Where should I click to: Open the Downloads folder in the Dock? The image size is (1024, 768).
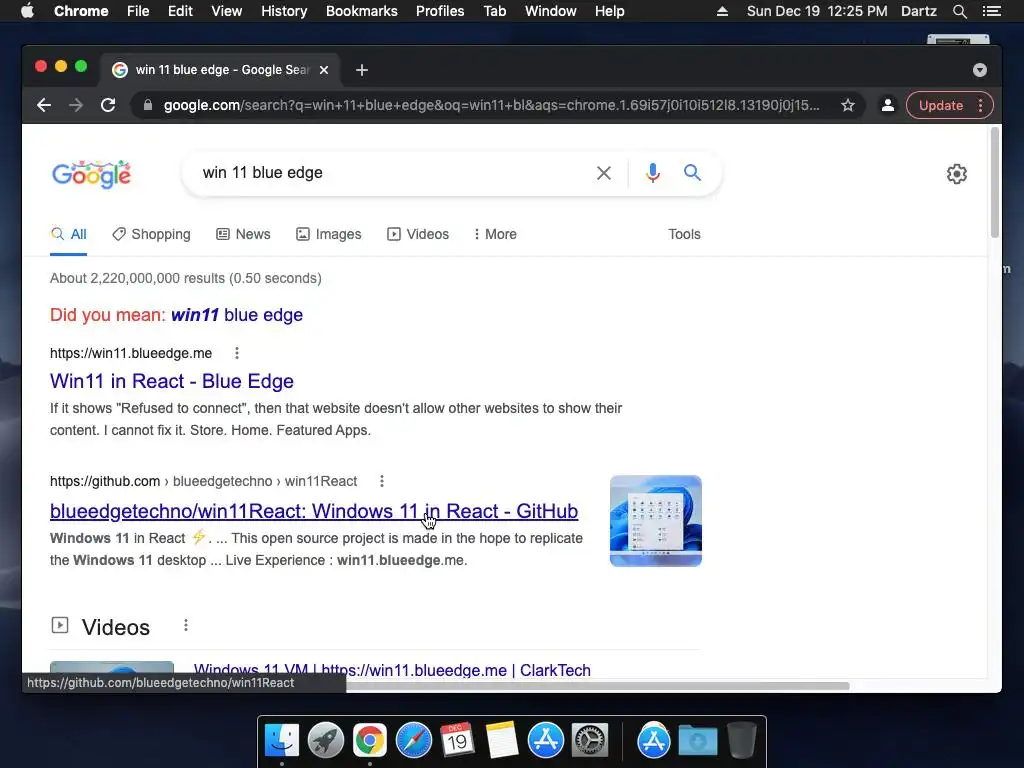click(697, 741)
